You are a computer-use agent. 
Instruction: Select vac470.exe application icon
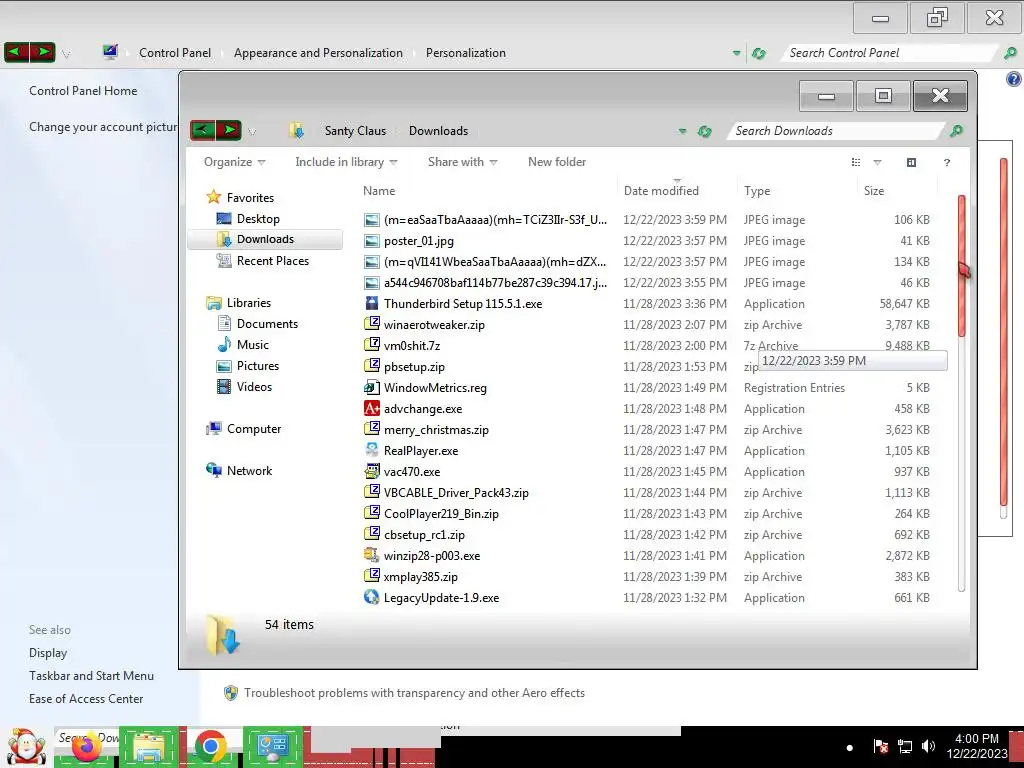(372, 472)
